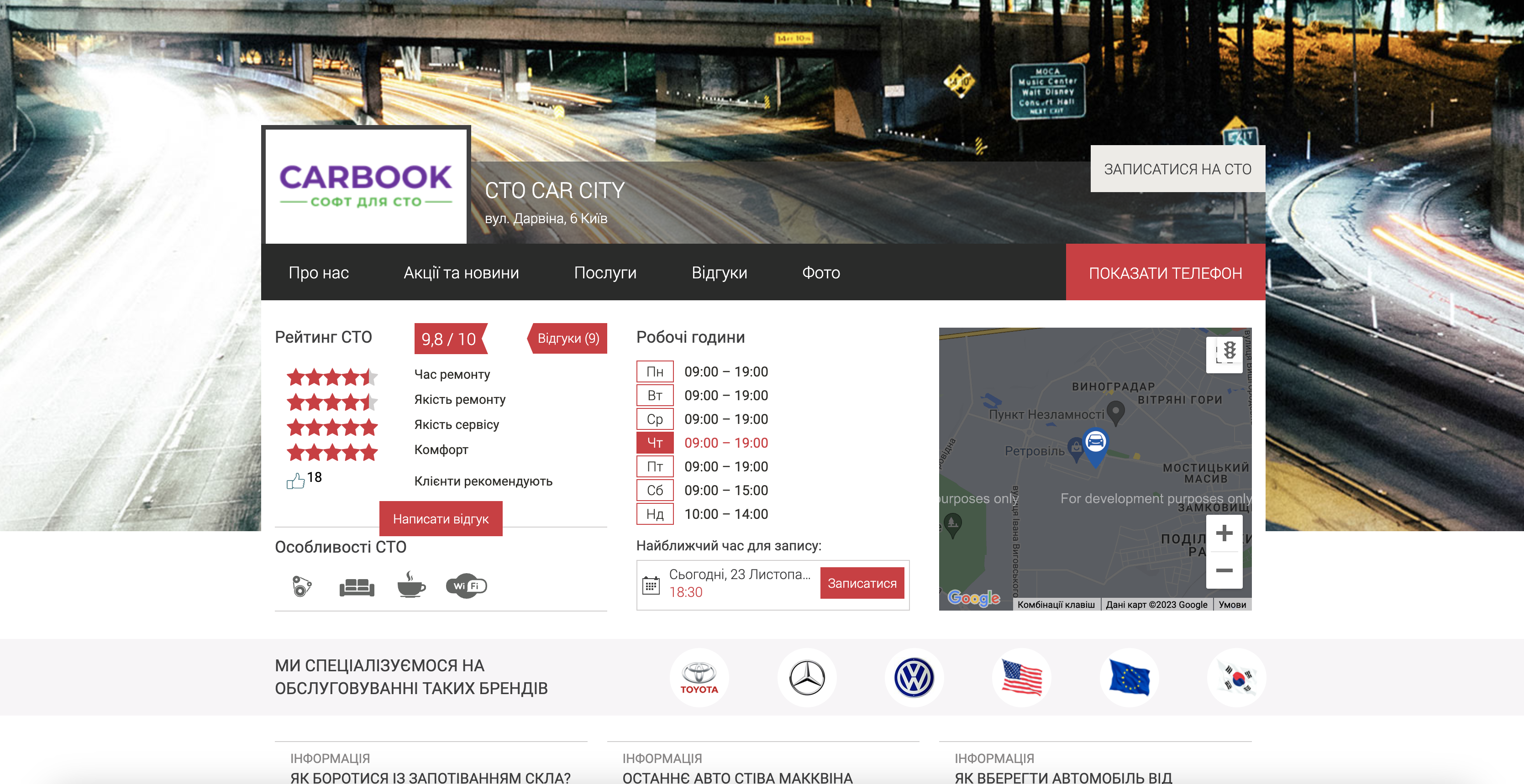1524x784 pixels.
Task: Click the South Korea flag icon
Action: 1237,678
